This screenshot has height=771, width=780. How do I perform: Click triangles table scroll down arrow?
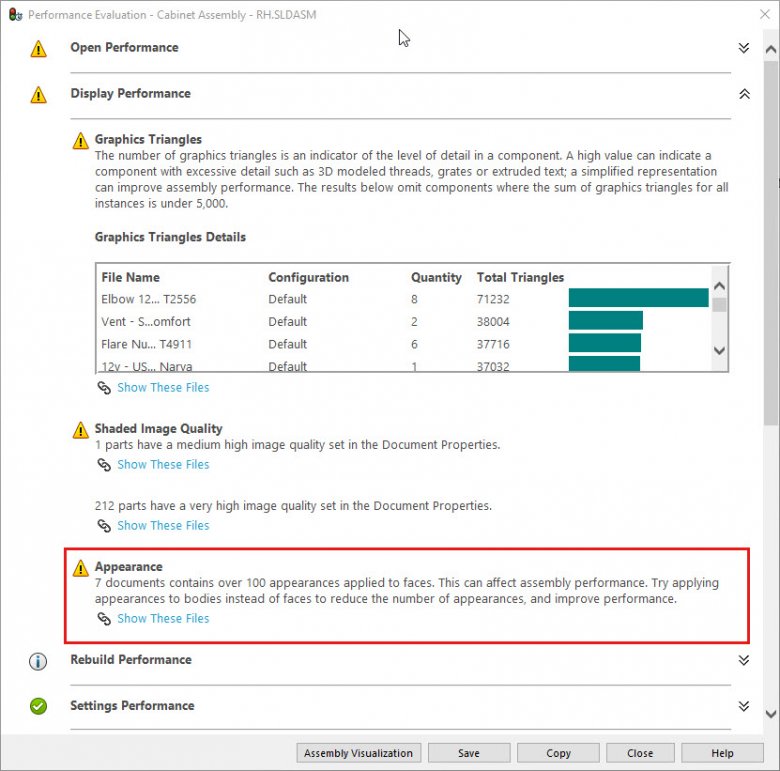coord(719,351)
